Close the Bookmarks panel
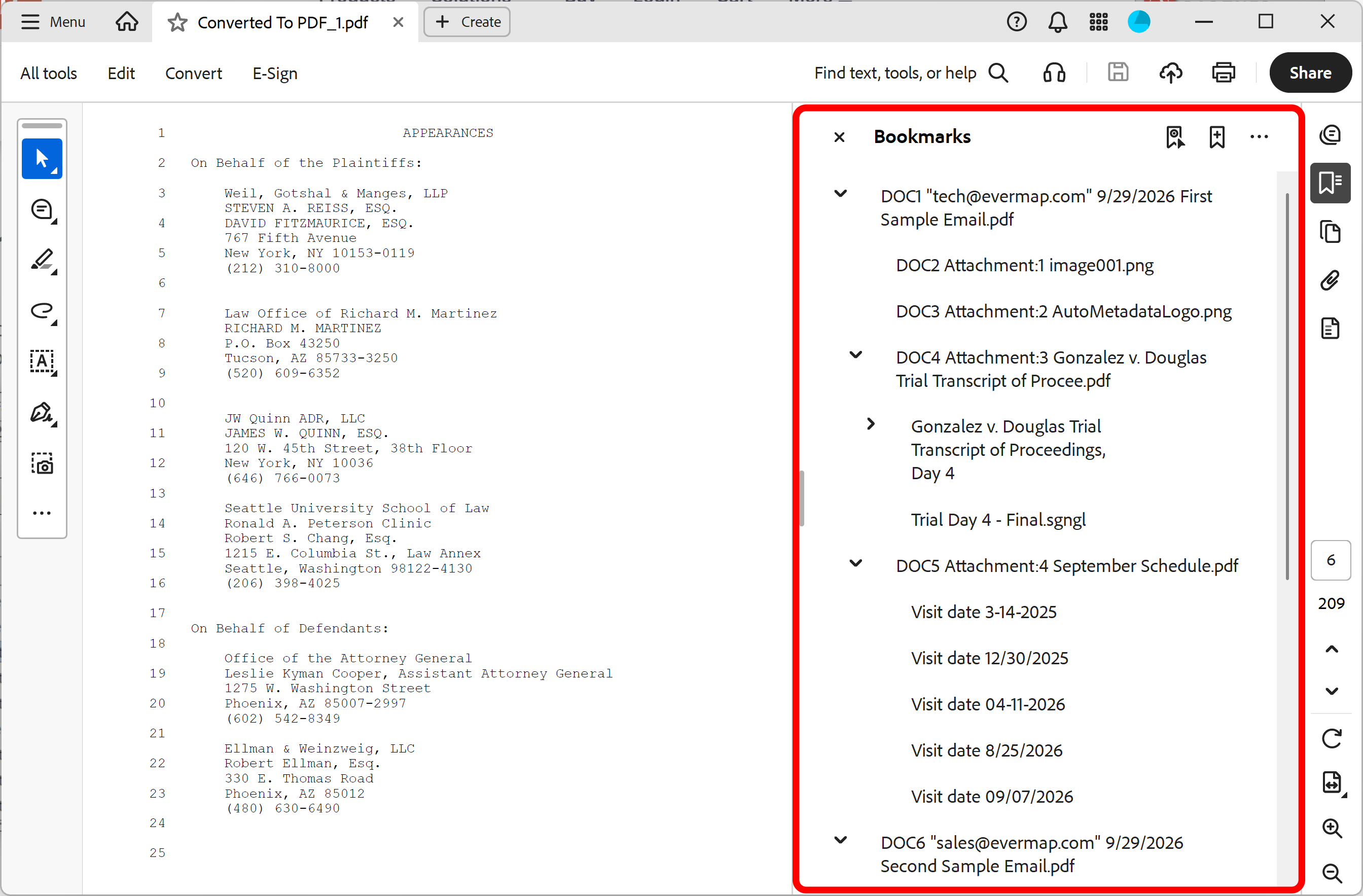This screenshot has width=1363, height=896. coord(840,137)
